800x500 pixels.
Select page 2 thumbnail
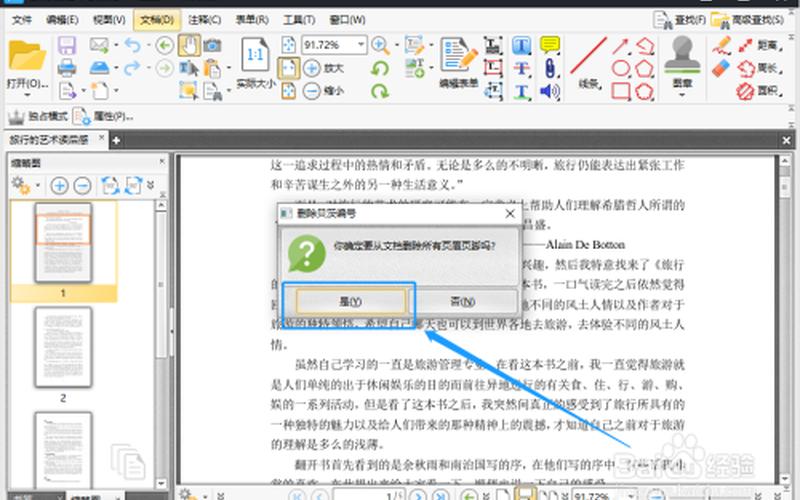pos(63,347)
